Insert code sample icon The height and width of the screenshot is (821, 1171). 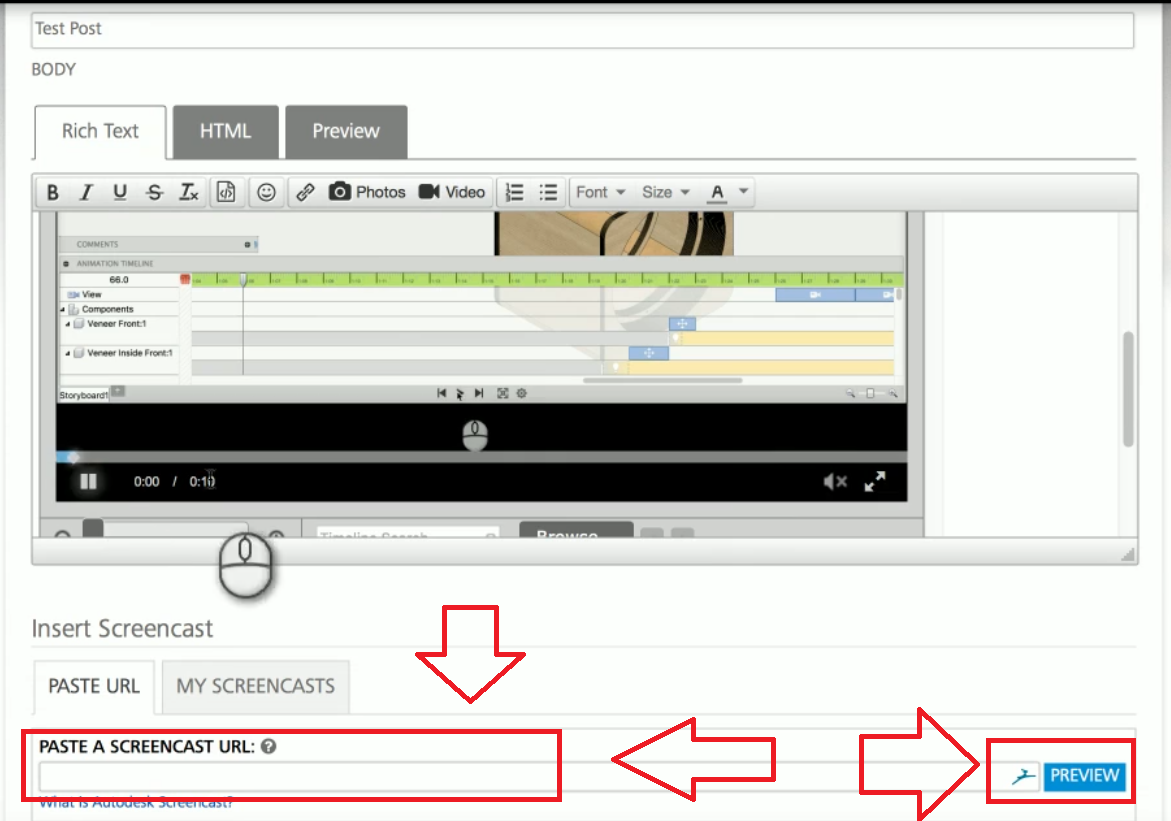tap(226, 193)
